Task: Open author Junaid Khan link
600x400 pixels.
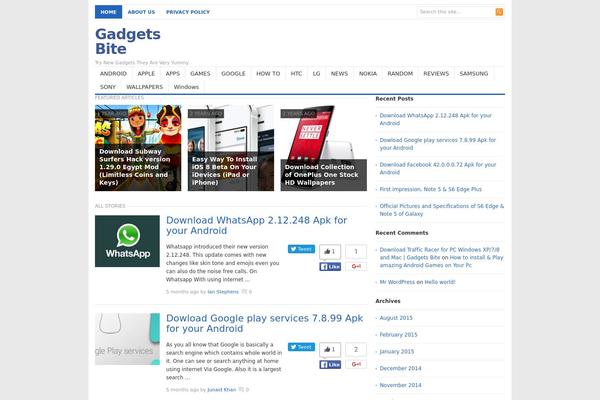Action: (222, 390)
